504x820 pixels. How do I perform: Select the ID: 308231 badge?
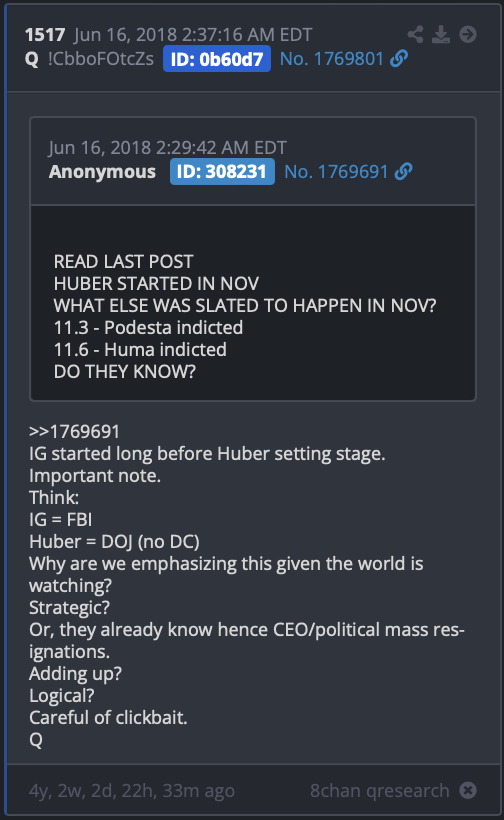pyautogui.click(x=222, y=172)
